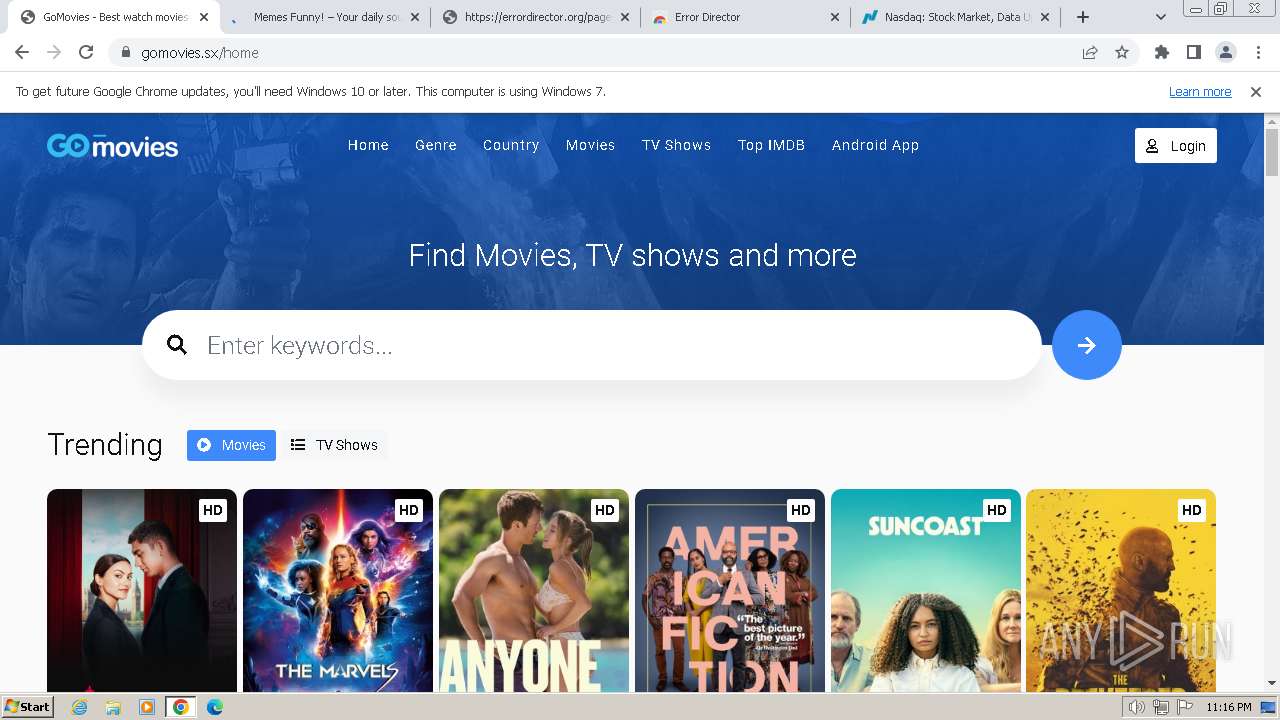The image size is (1280, 720).
Task: Click the padlock site info icon
Action: [126, 53]
